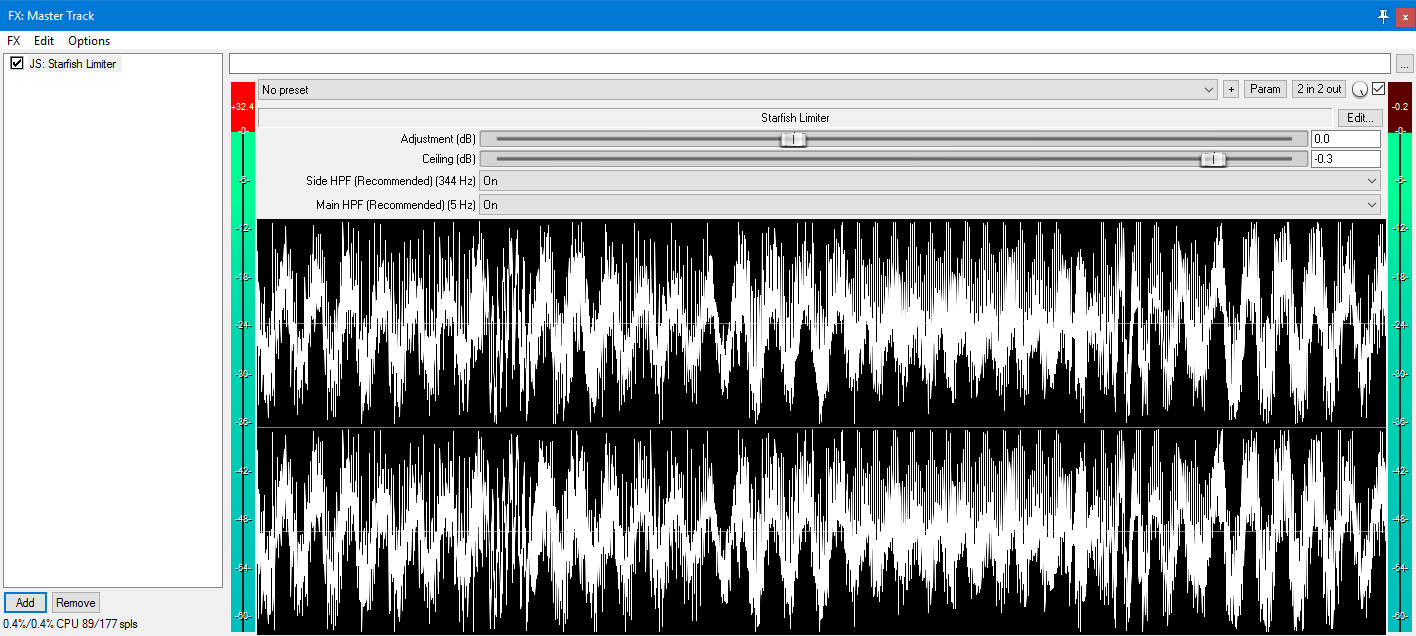Image resolution: width=1416 pixels, height=636 pixels.
Task: Click the FX comment text field
Action: coord(809,63)
